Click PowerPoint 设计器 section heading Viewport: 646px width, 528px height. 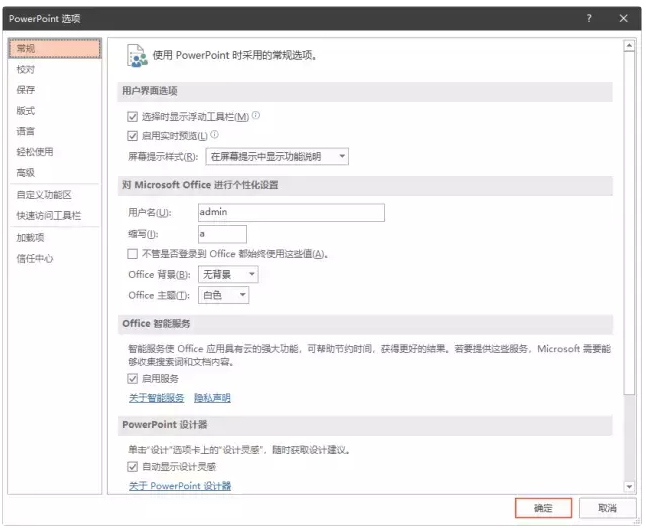coord(165,425)
